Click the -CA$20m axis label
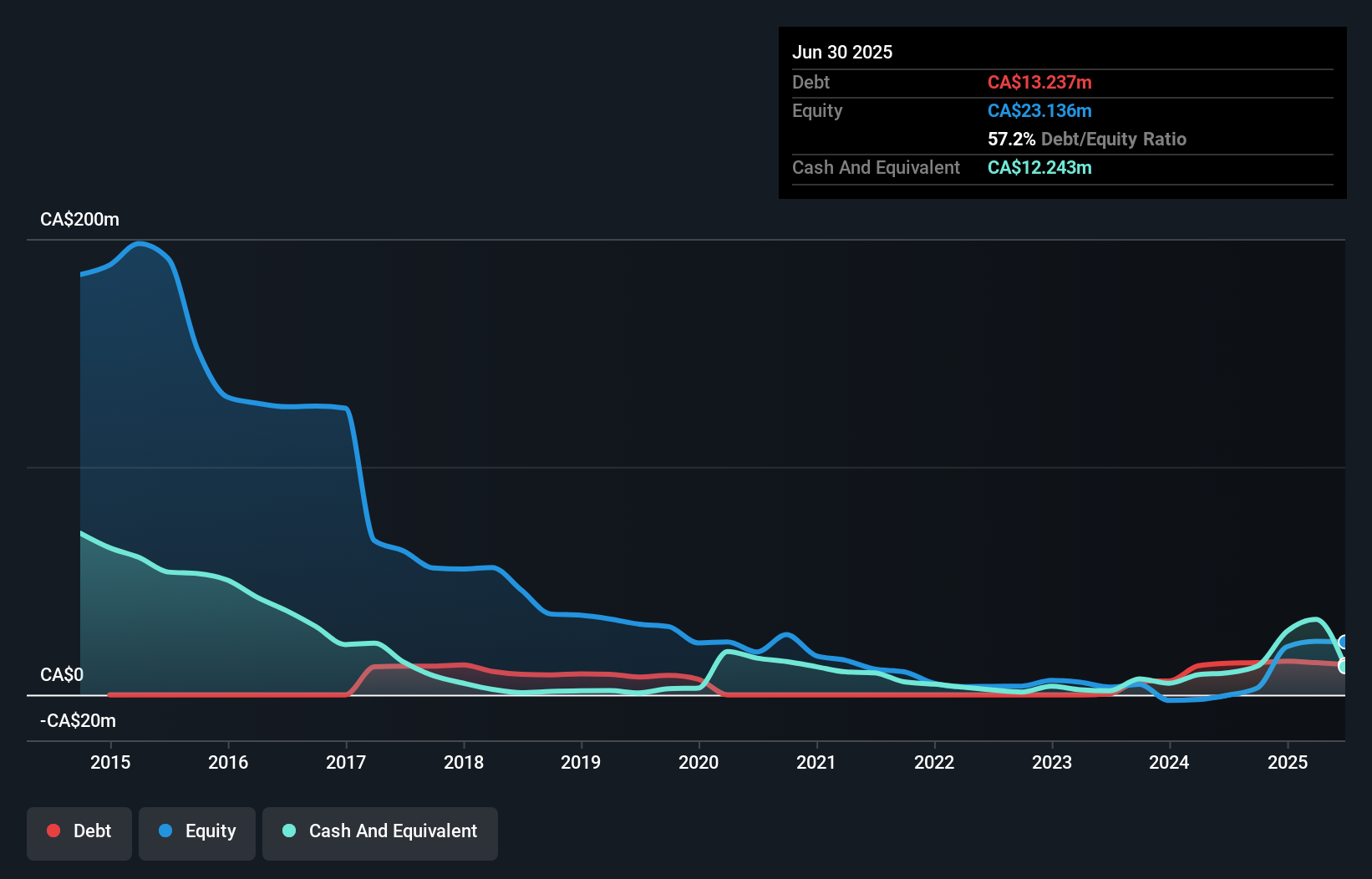This screenshot has width=1372, height=879. pos(78,720)
